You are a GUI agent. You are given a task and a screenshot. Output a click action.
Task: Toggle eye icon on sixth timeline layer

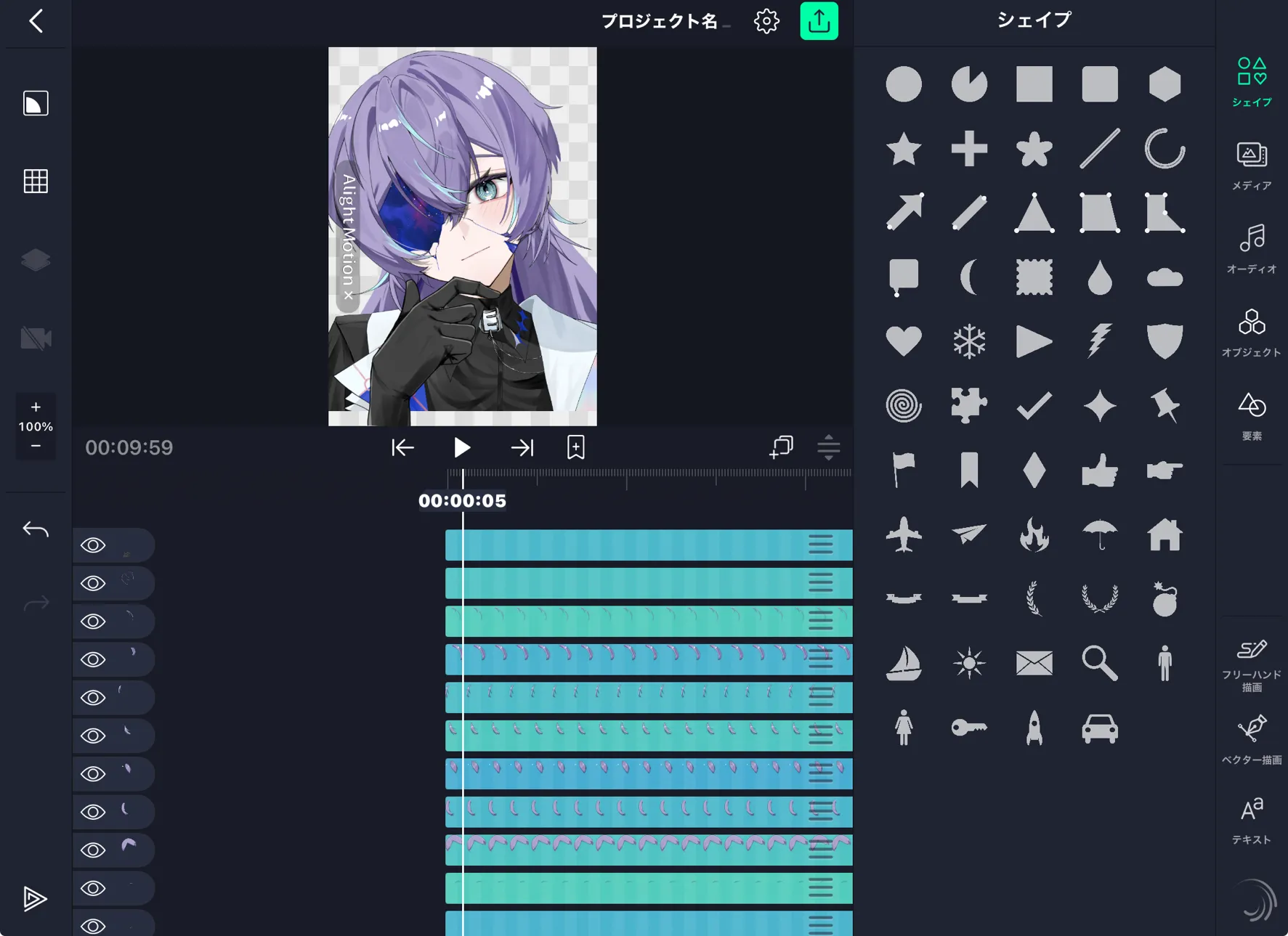pos(93,736)
